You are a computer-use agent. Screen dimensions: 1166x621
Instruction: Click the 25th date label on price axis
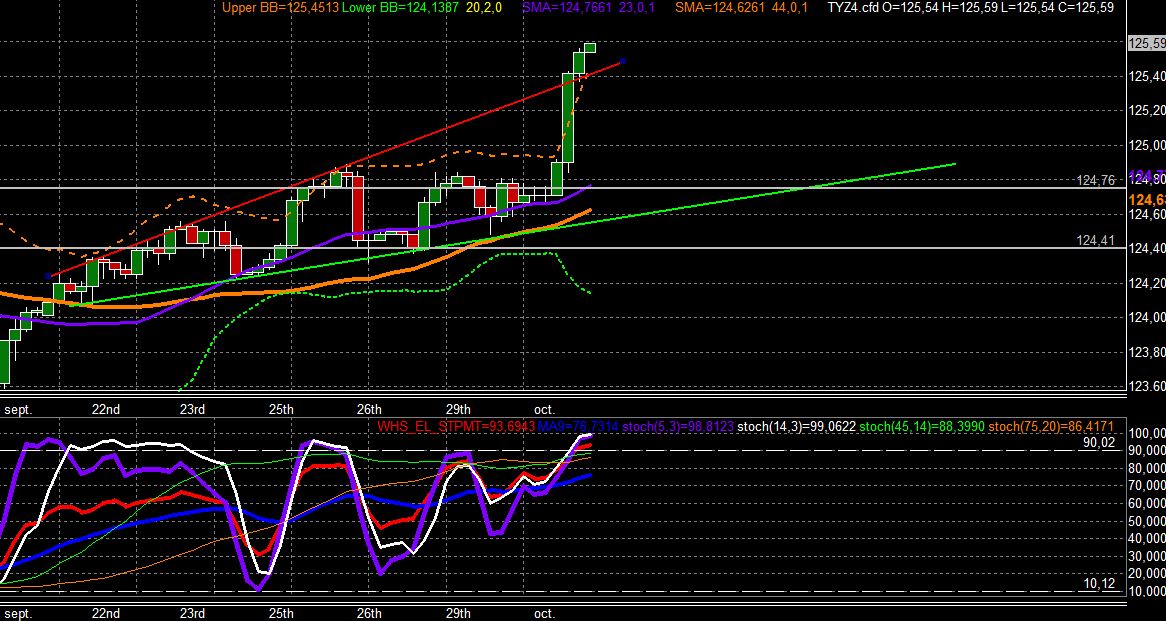pyautogui.click(x=280, y=409)
